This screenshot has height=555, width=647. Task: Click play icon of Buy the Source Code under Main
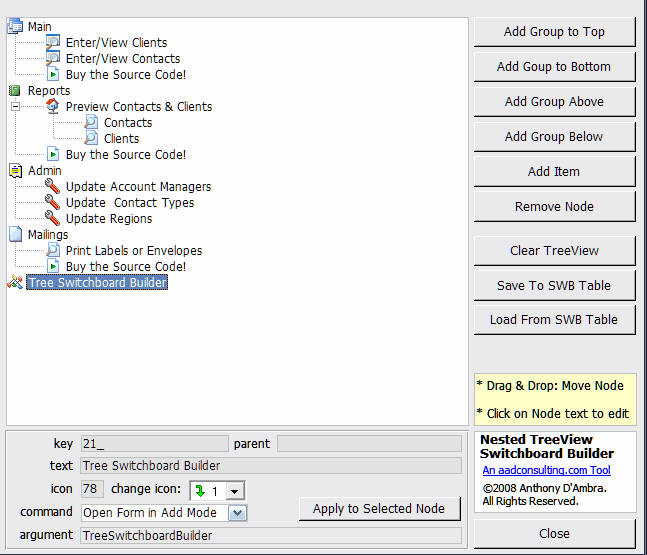[x=53, y=74]
